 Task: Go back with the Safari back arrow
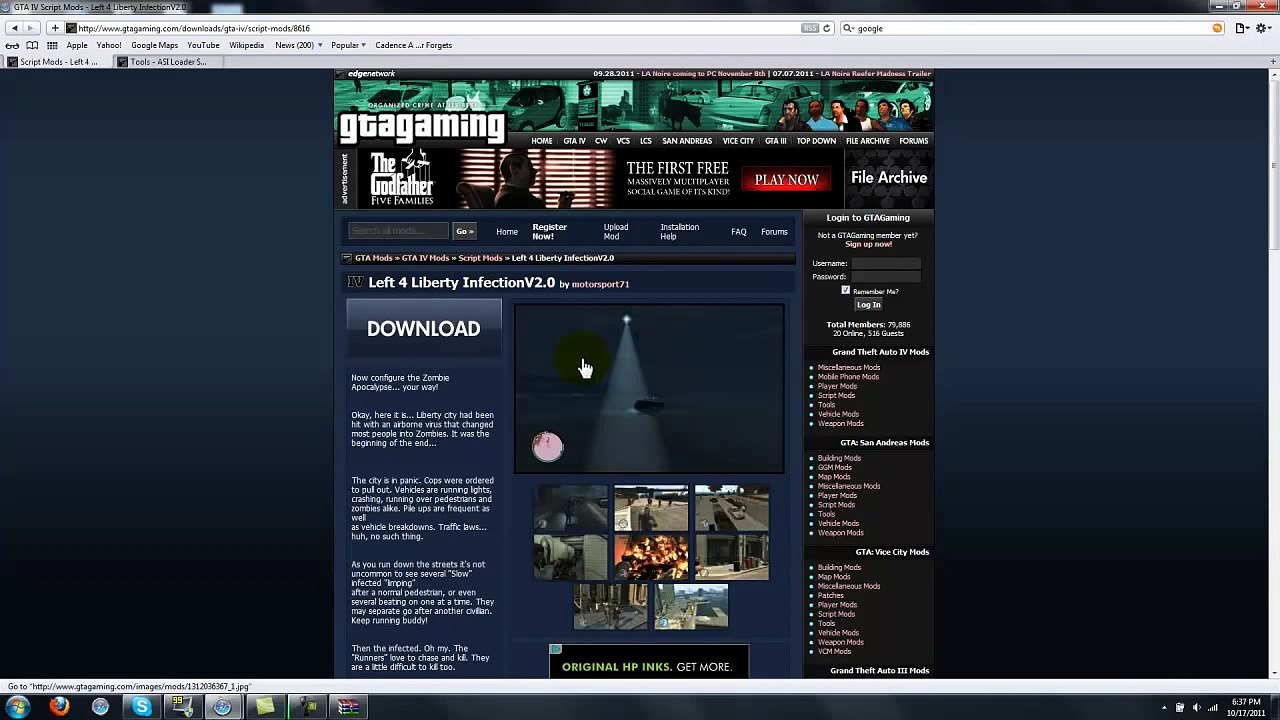coord(14,28)
